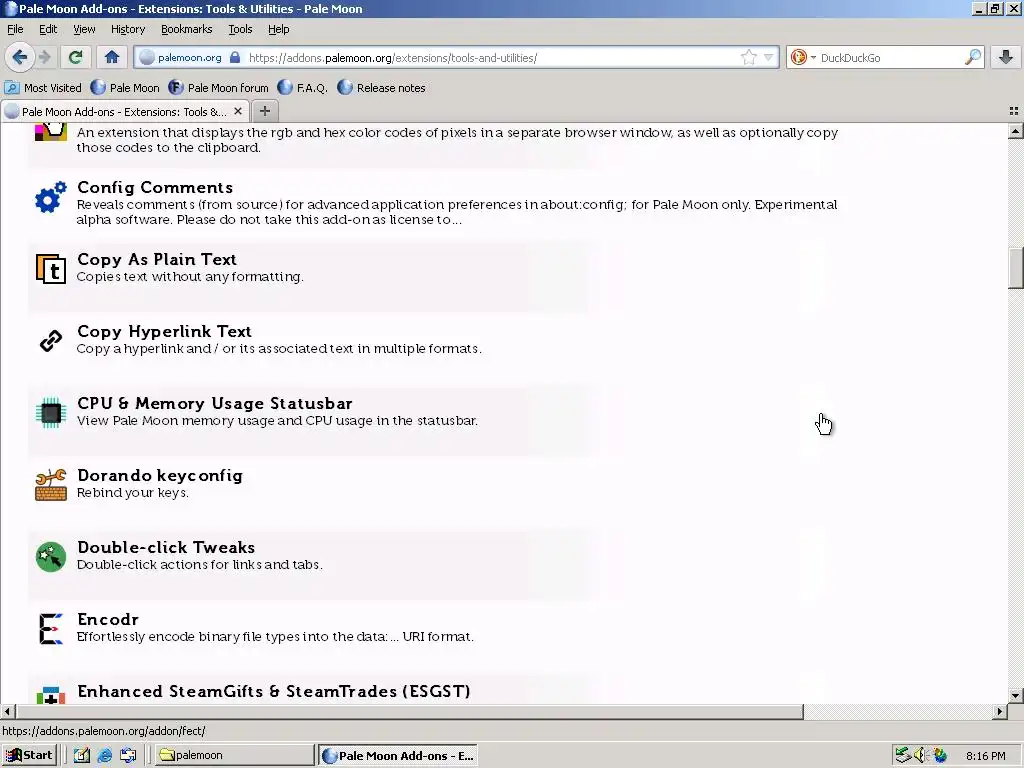Bookmark this page with the star icon
Image resolution: width=1024 pixels, height=768 pixels.
(748, 57)
